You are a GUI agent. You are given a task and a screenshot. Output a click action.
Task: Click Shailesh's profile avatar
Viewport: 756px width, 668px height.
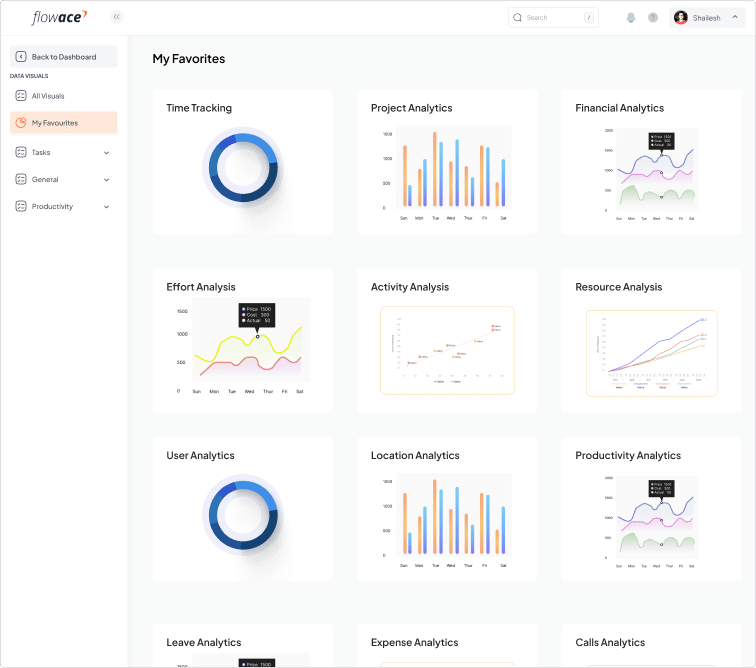pyautogui.click(x=680, y=18)
